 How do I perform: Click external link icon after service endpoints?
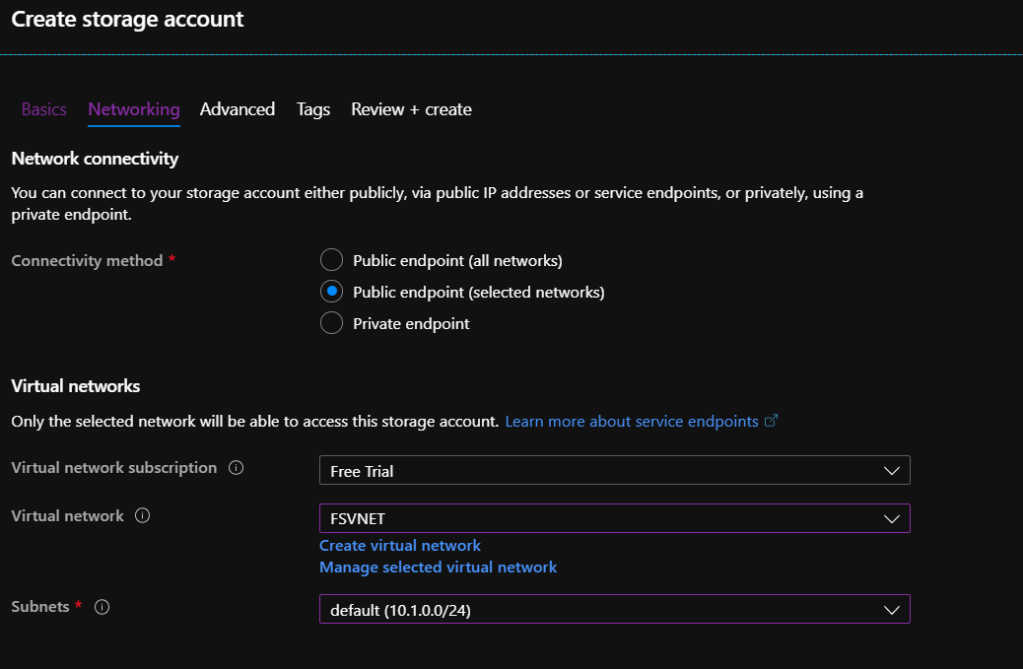coord(771,421)
